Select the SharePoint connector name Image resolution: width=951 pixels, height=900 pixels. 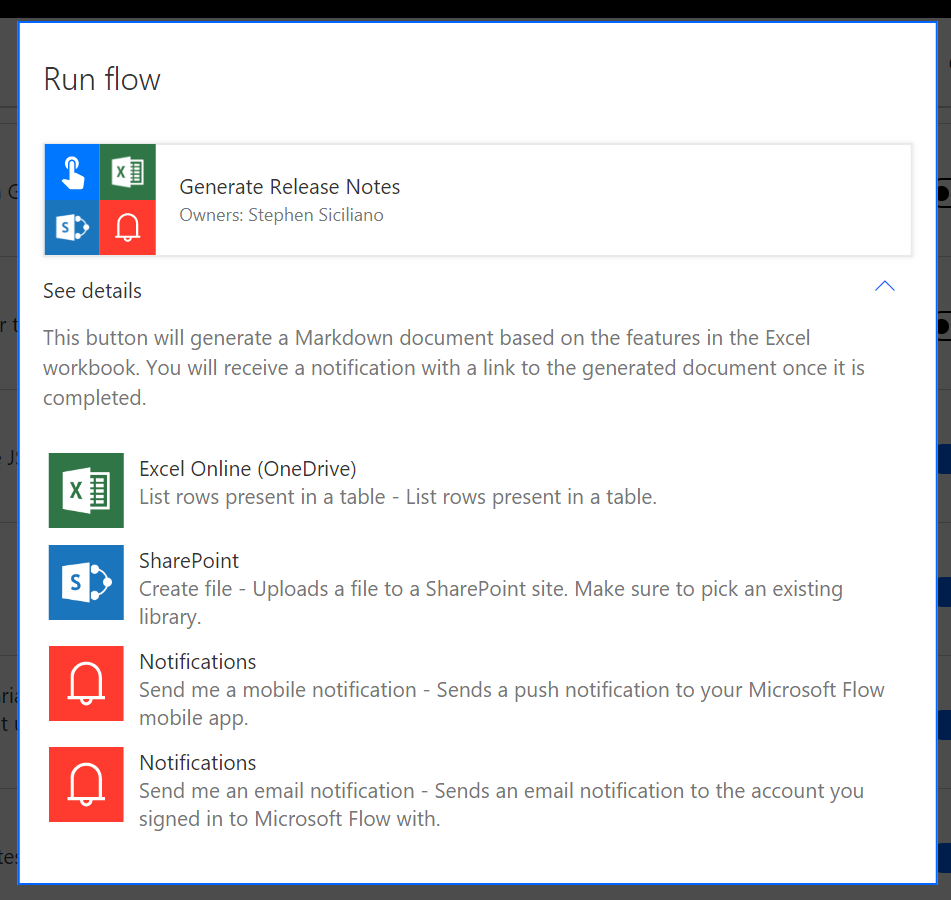coord(189,560)
